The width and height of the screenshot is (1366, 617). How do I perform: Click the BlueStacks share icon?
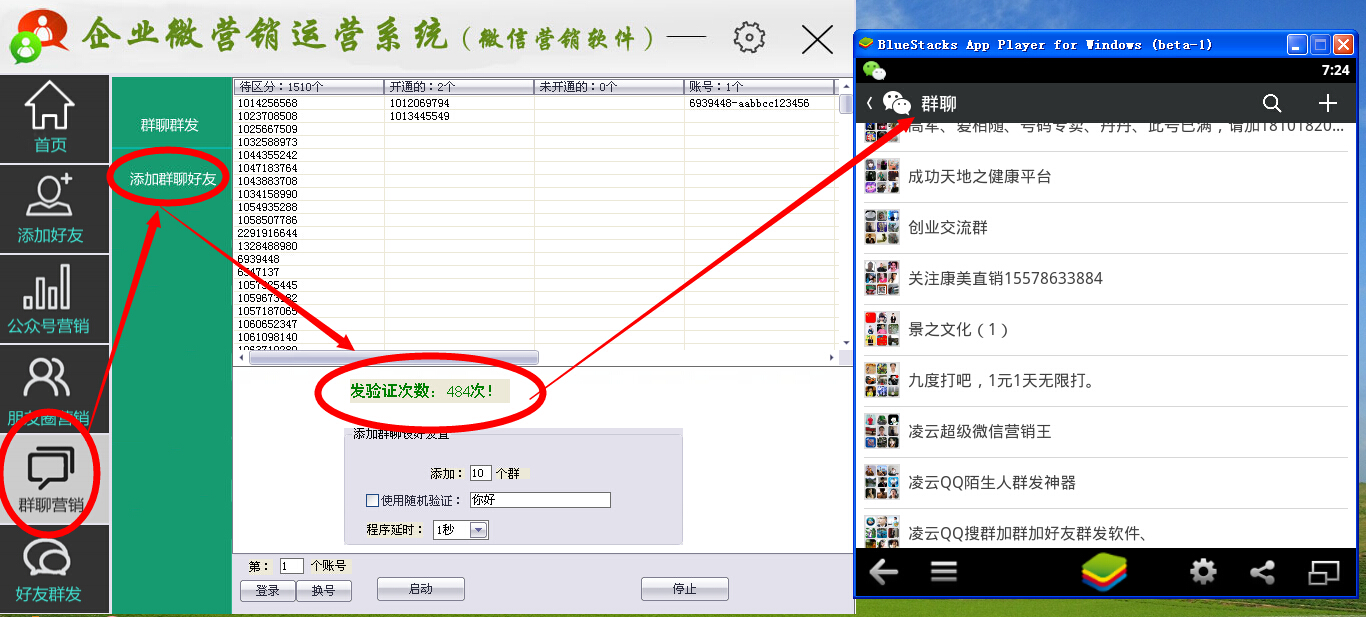1263,572
